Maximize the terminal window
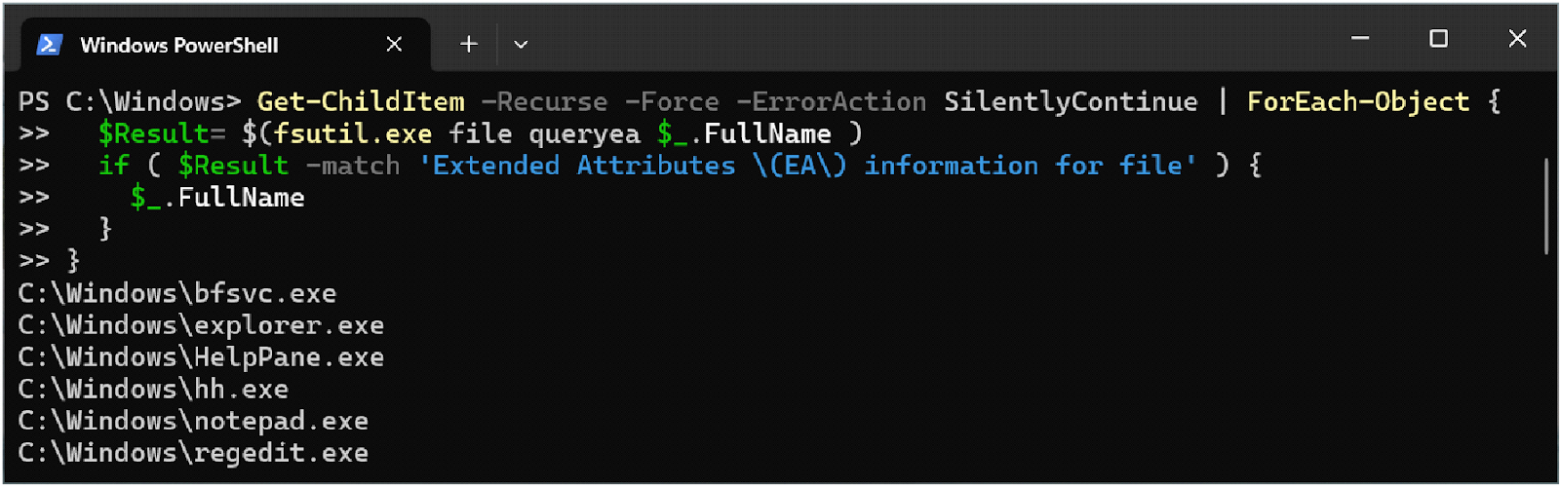 pos(1438,39)
